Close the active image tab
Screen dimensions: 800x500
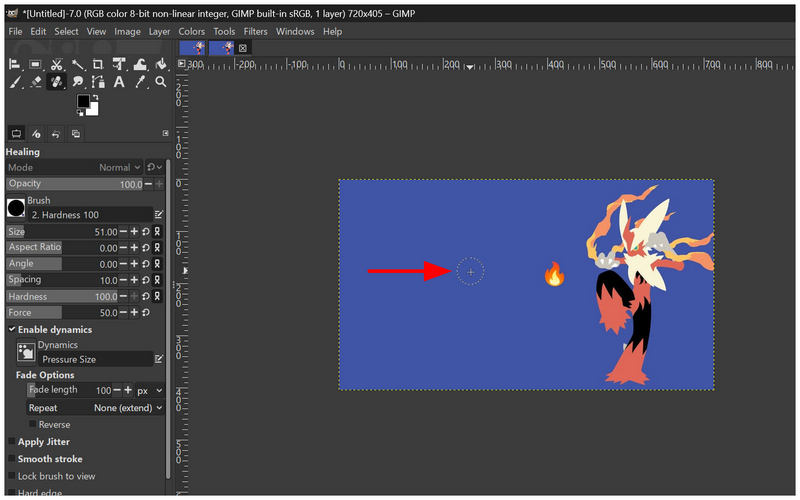[x=243, y=48]
